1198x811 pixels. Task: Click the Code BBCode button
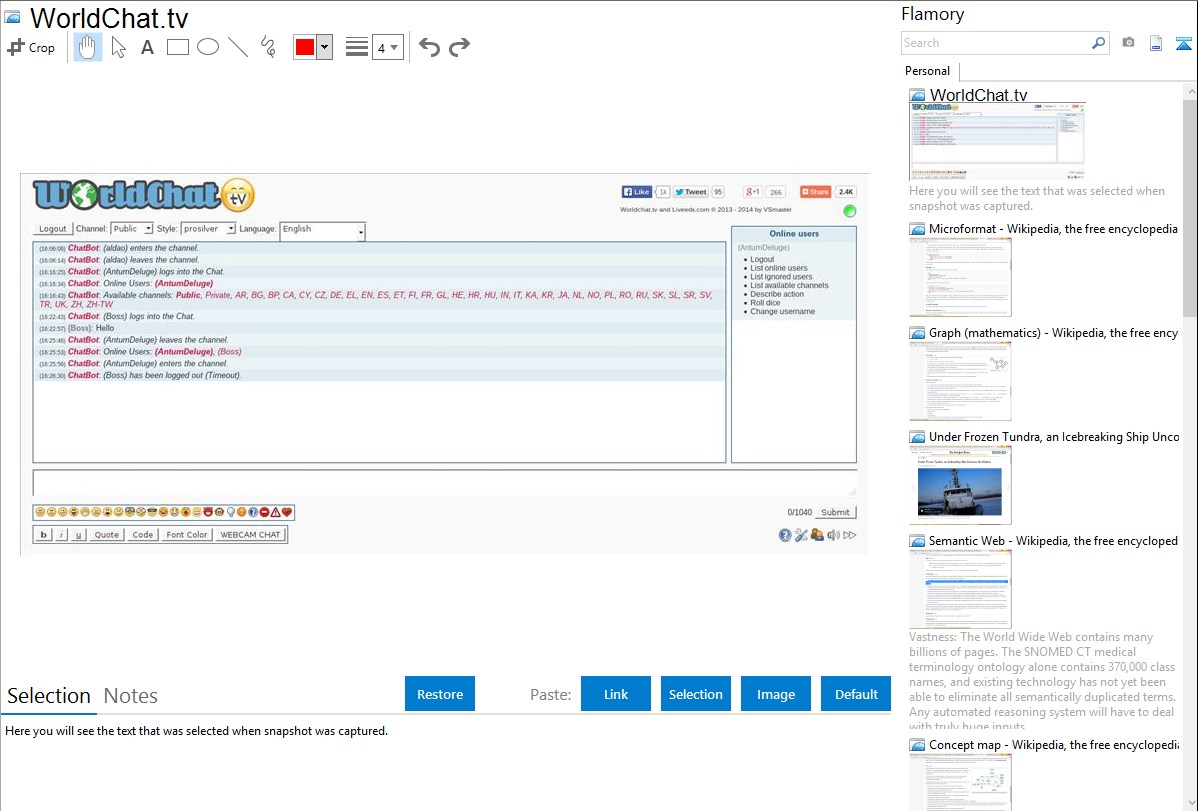(143, 534)
